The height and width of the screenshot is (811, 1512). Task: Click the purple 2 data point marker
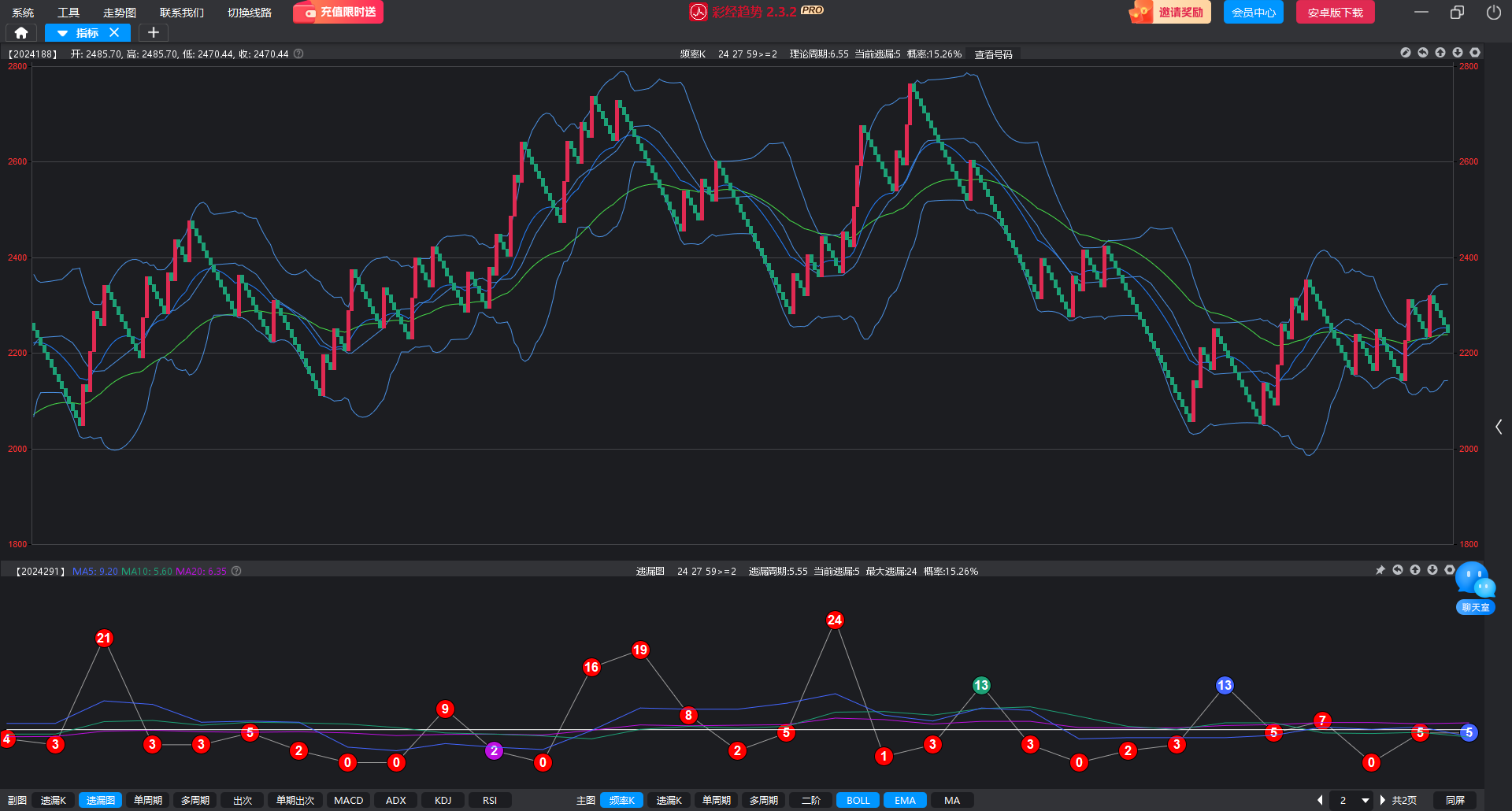tap(494, 750)
